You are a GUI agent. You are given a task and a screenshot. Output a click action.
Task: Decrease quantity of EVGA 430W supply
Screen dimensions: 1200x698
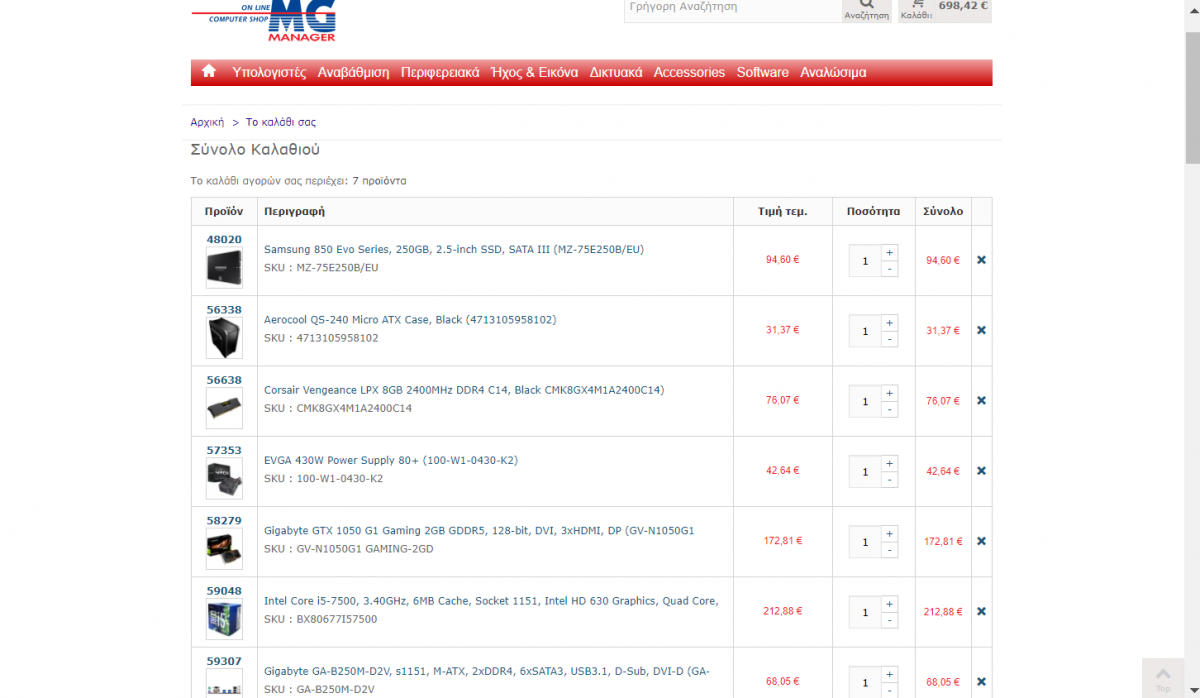click(x=890, y=479)
